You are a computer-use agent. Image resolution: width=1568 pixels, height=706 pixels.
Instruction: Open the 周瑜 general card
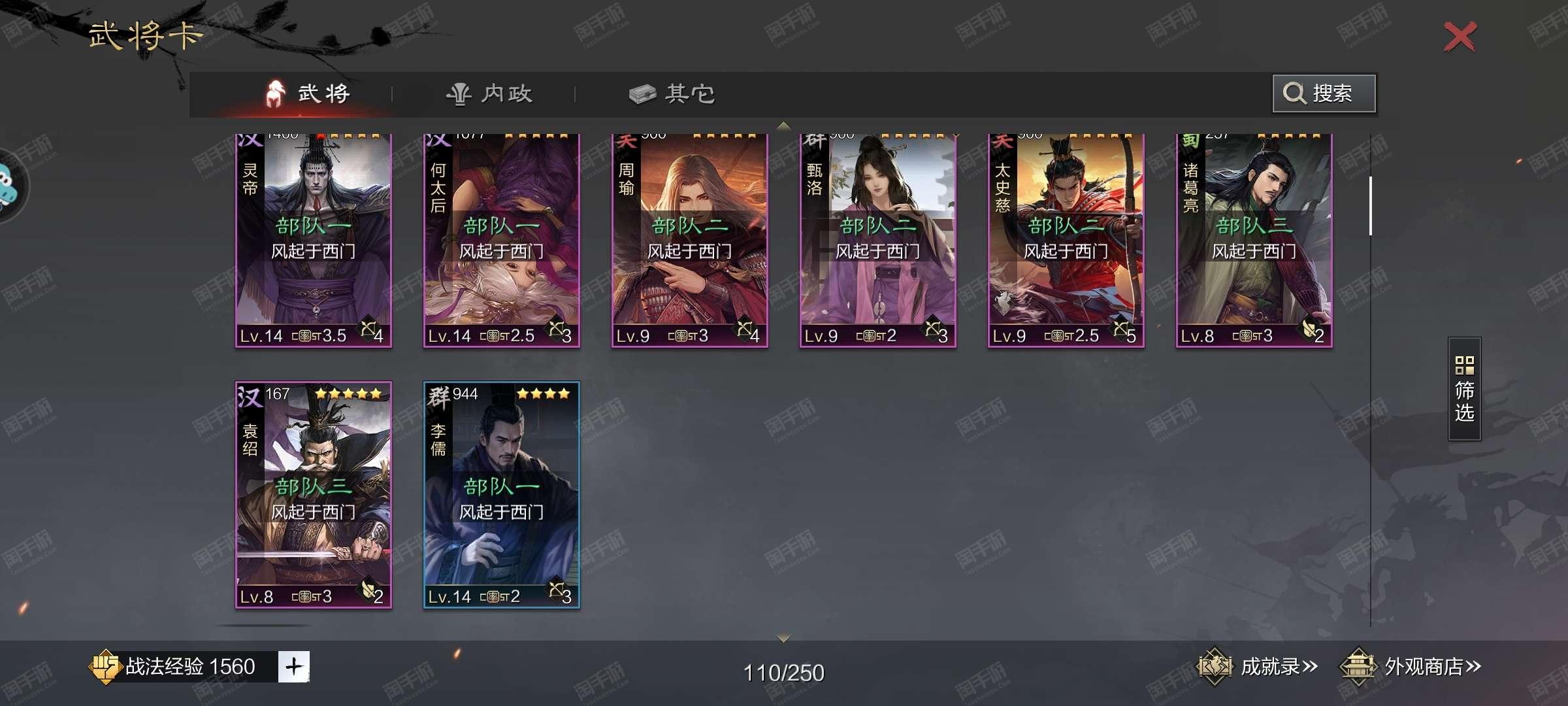point(690,241)
